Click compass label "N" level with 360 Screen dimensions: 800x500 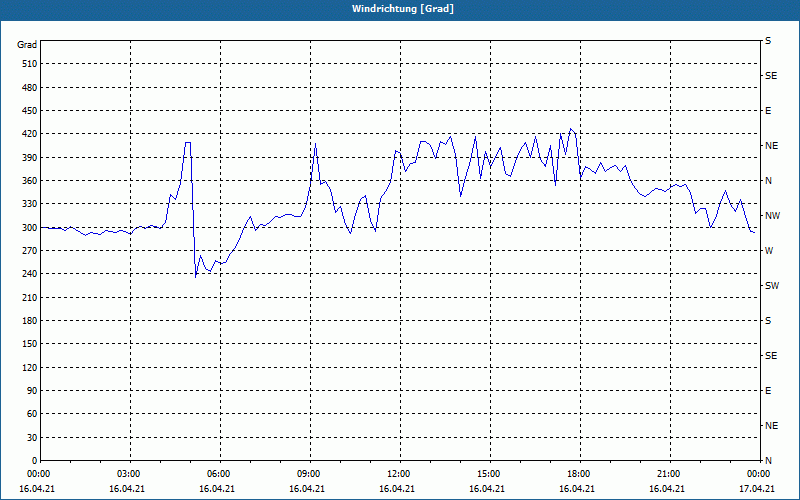[768, 181]
